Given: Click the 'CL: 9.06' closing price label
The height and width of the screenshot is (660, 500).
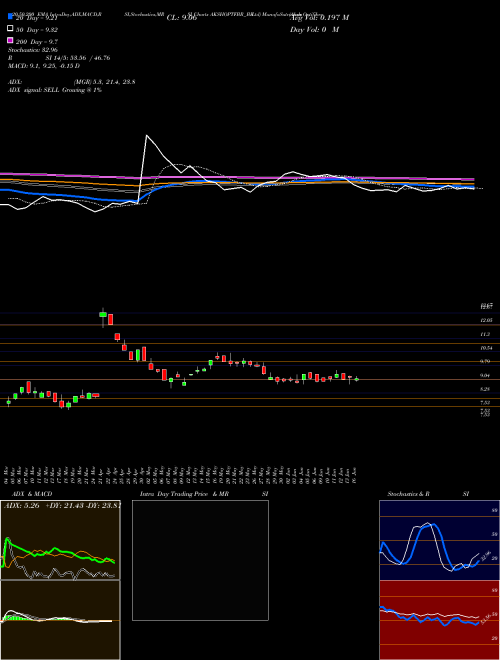Looking at the screenshot, I should (x=182, y=18).
